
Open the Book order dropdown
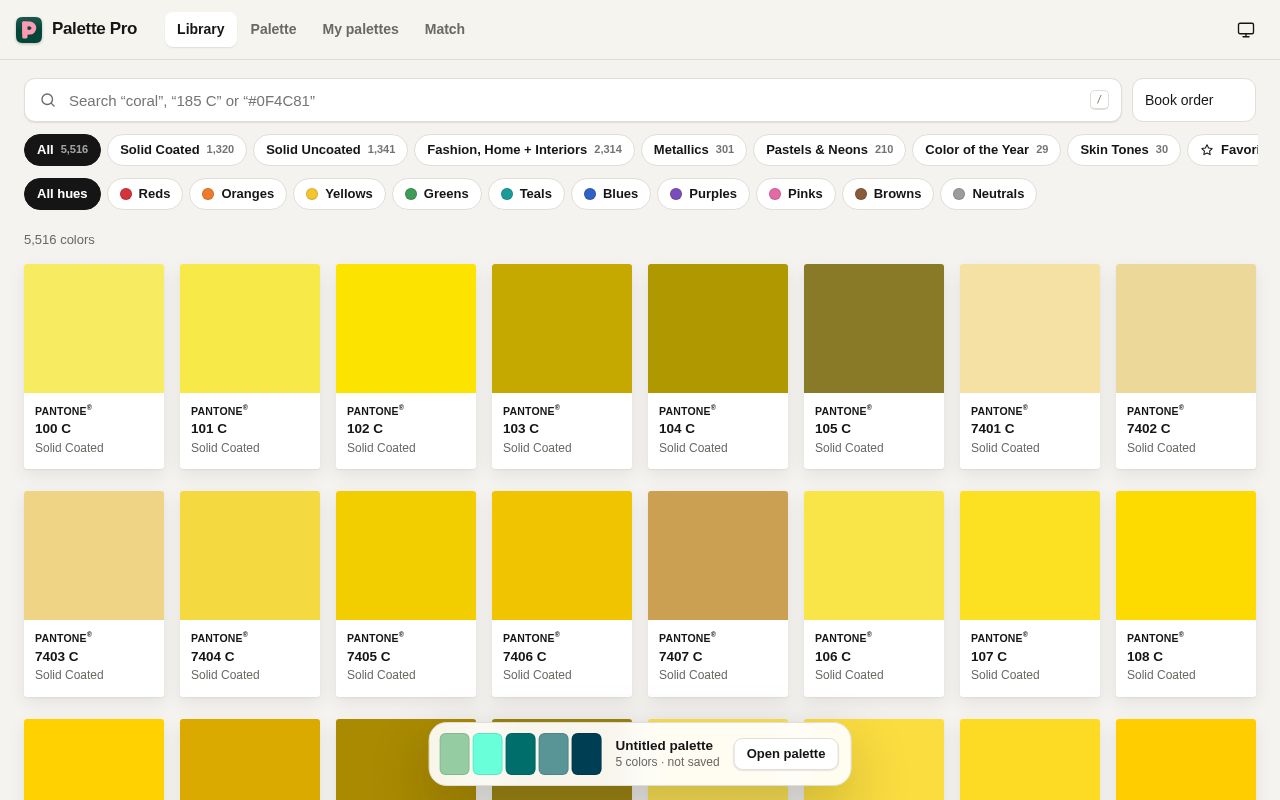1194,100
